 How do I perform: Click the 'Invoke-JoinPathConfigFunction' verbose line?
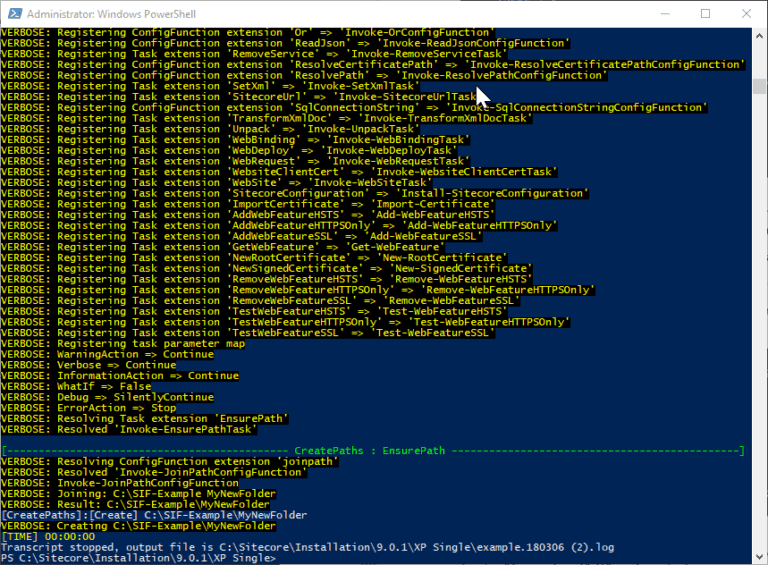click(x=142, y=483)
